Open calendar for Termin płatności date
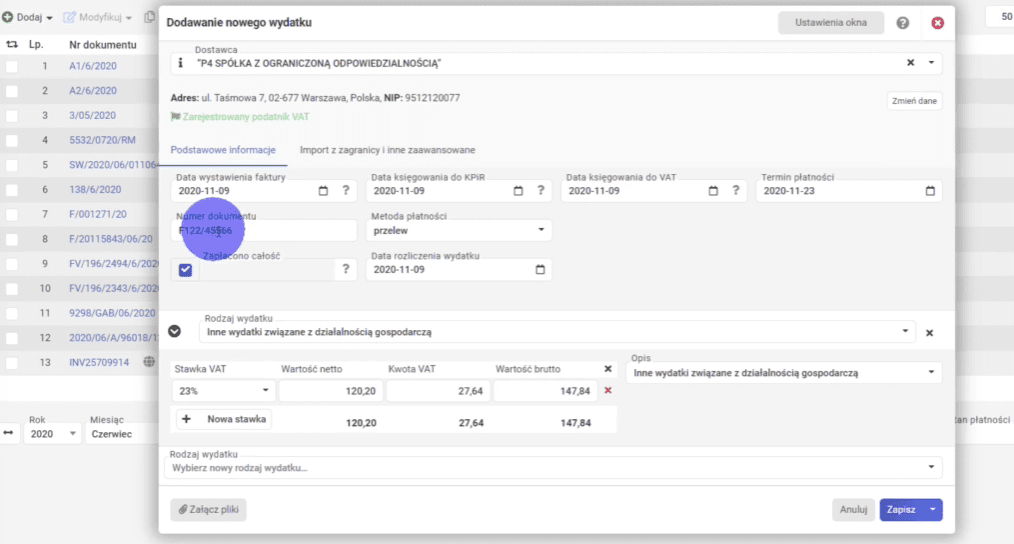The width and height of the screenshot is (1014, 544). [x=930, y=191]
